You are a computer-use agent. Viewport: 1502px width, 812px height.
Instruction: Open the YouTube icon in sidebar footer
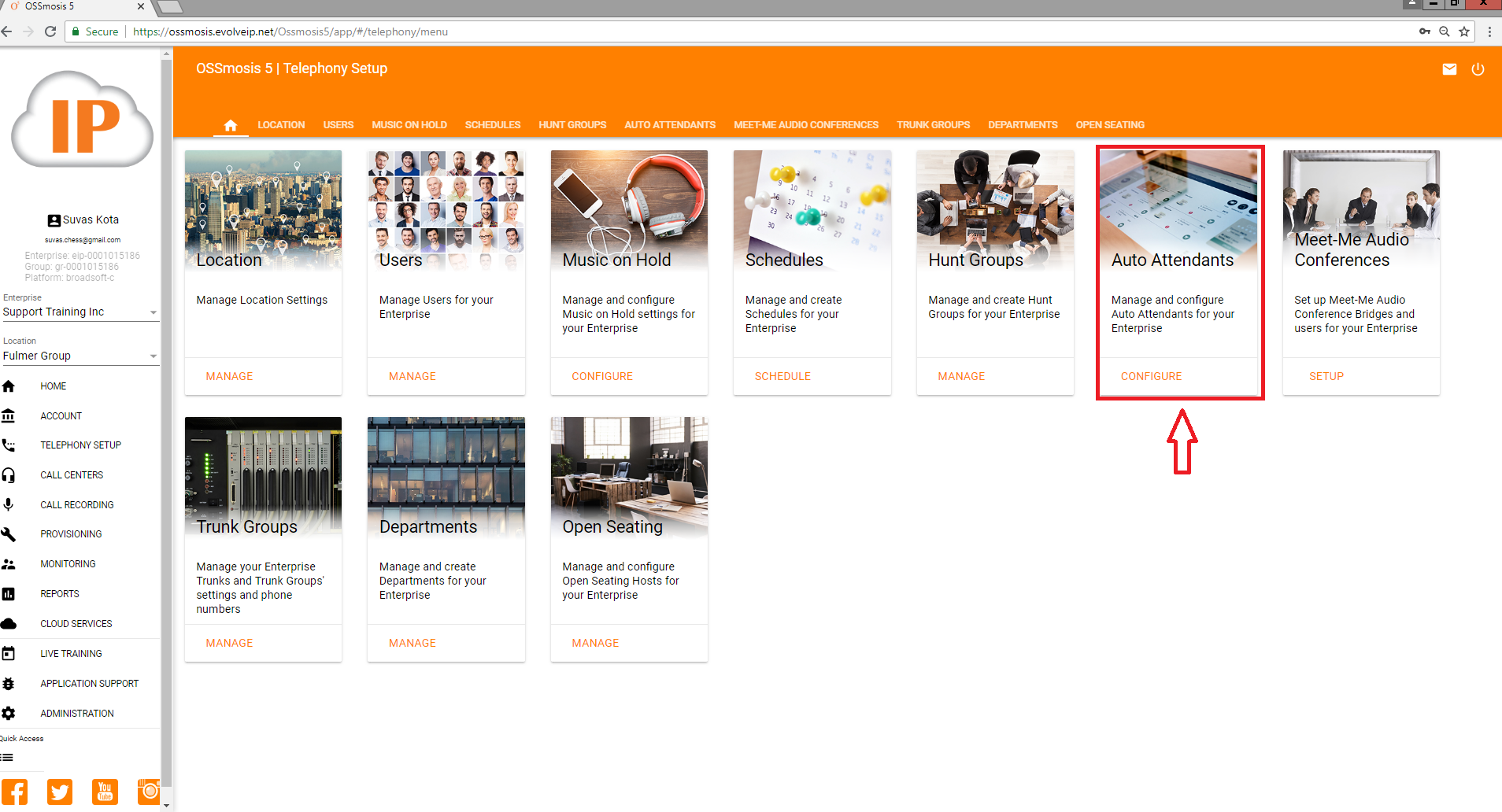(105, 791)
